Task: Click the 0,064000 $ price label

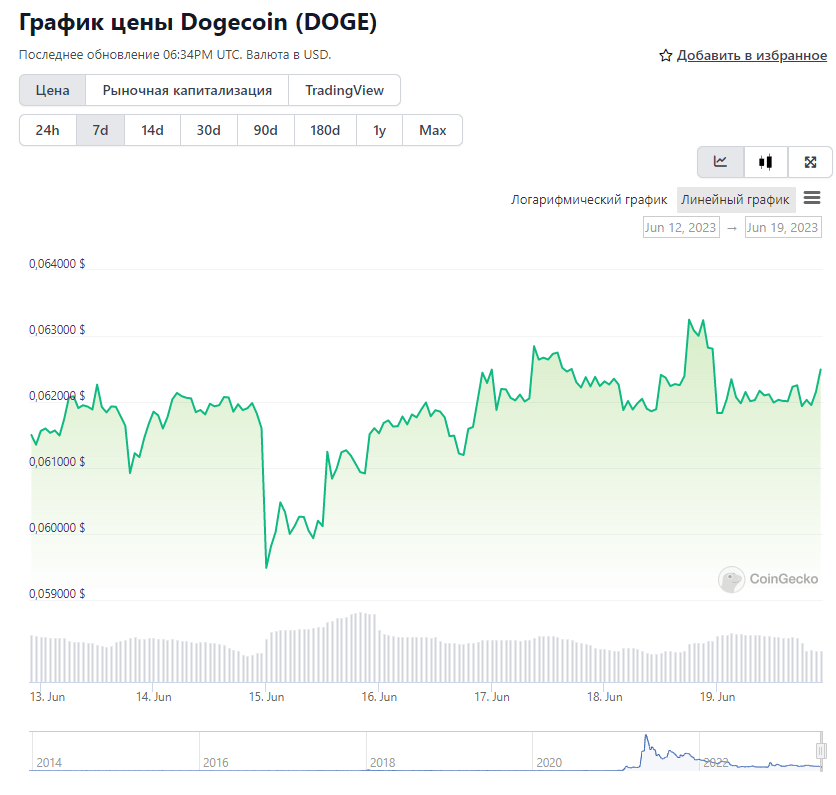Action: pyautogui.click(x=57, y=264)
